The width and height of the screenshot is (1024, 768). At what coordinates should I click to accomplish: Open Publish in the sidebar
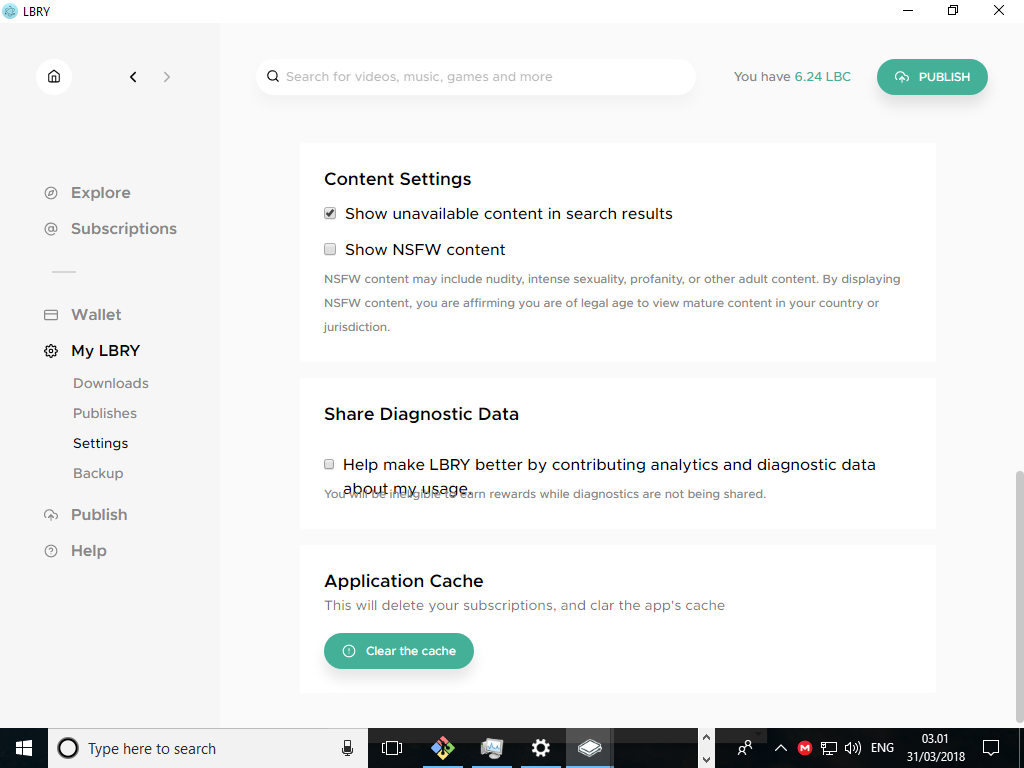tap(99, 515)
